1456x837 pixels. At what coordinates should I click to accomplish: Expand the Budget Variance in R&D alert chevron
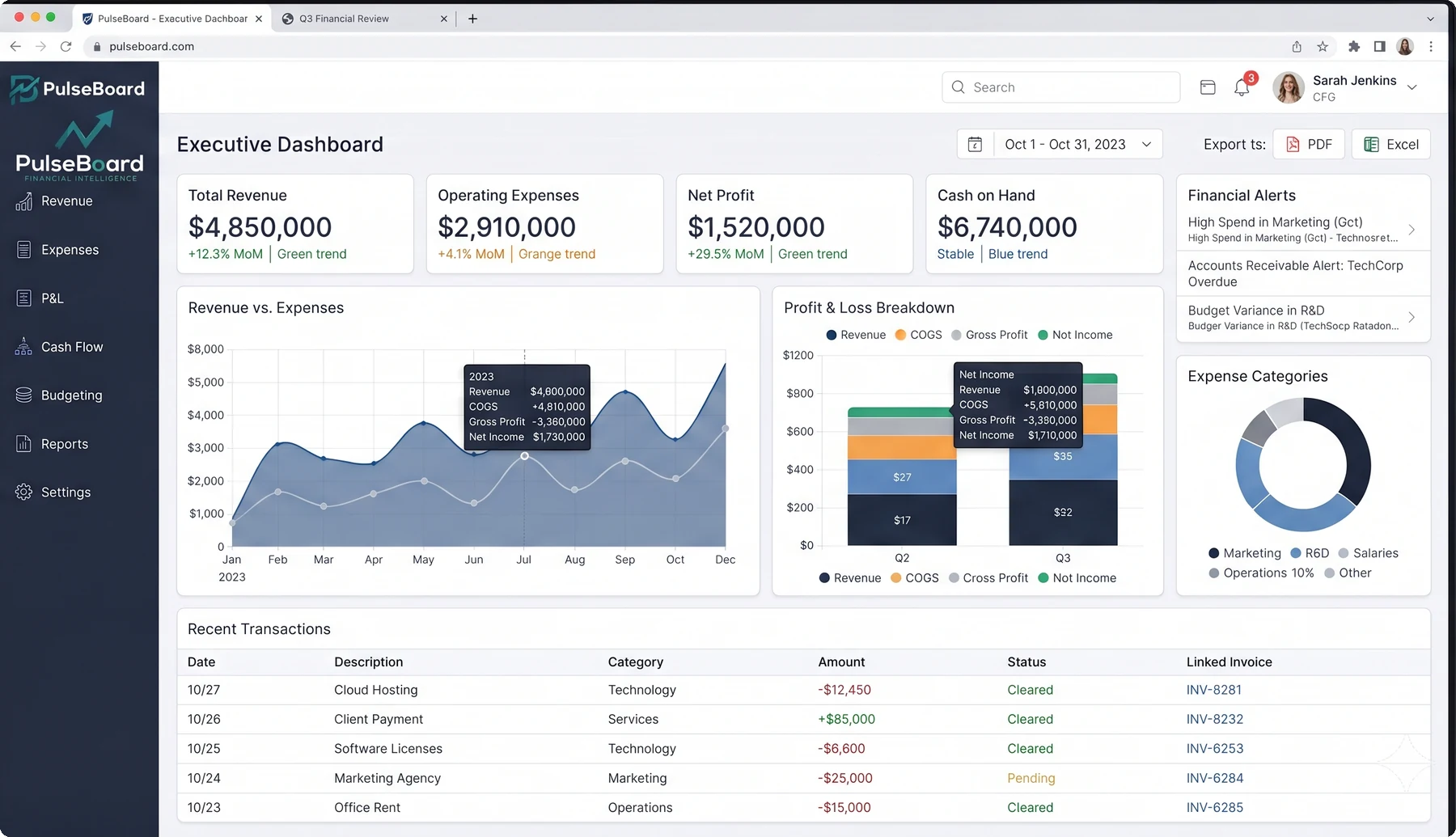[1412, 317]
